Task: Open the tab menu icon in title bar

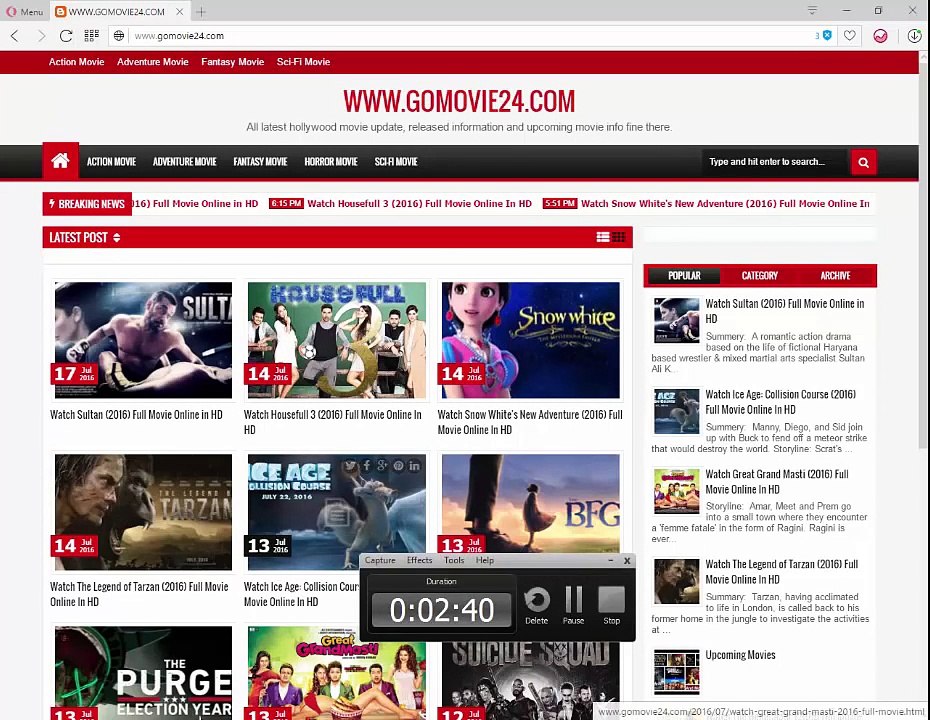Action: 813,10
